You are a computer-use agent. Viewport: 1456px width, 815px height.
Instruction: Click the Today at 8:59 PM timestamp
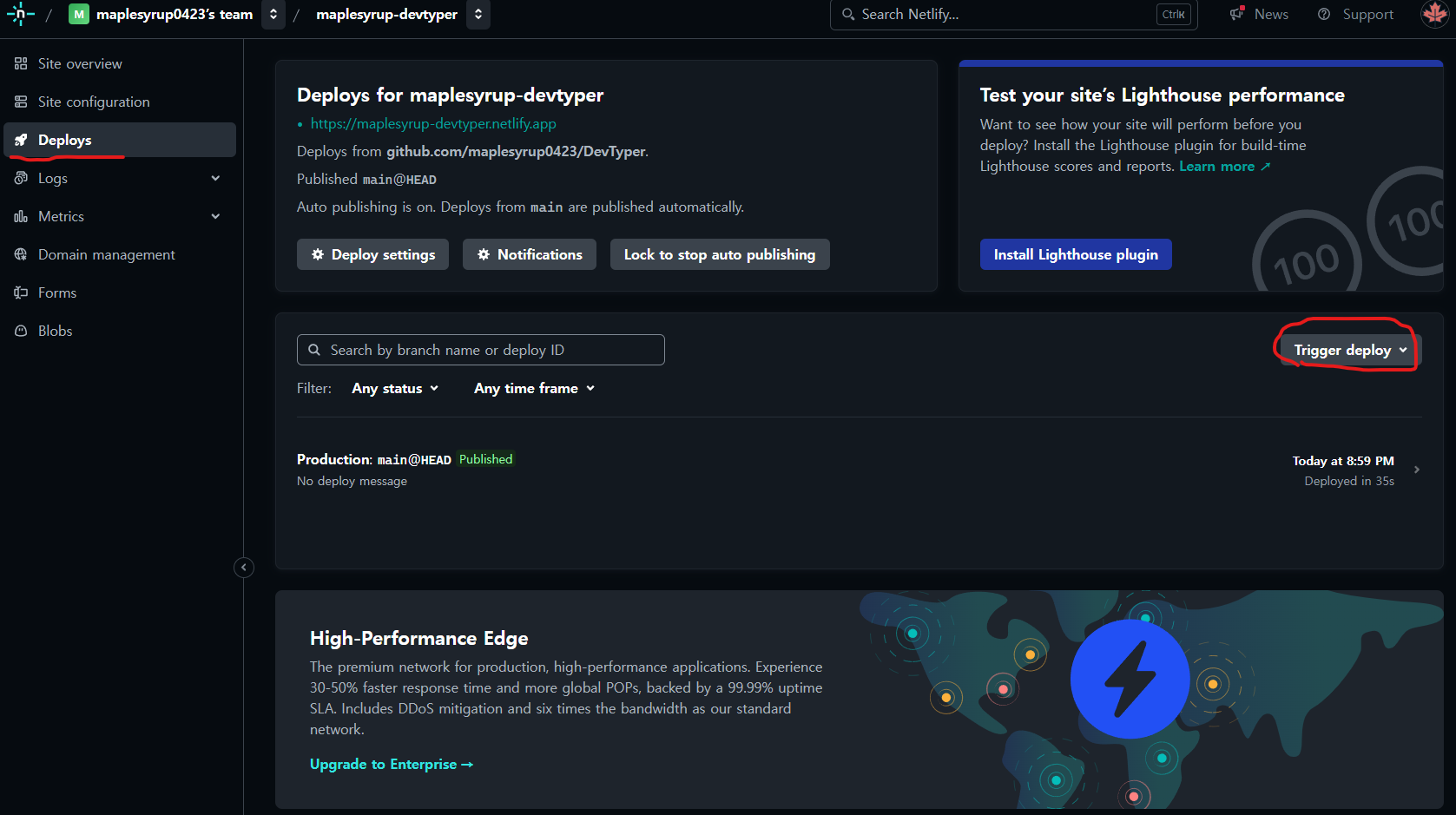click(x=1343, y=461)
